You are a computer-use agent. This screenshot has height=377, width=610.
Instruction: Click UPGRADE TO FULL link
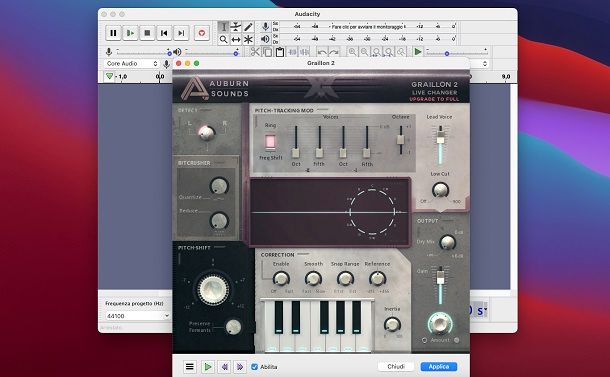434,99
